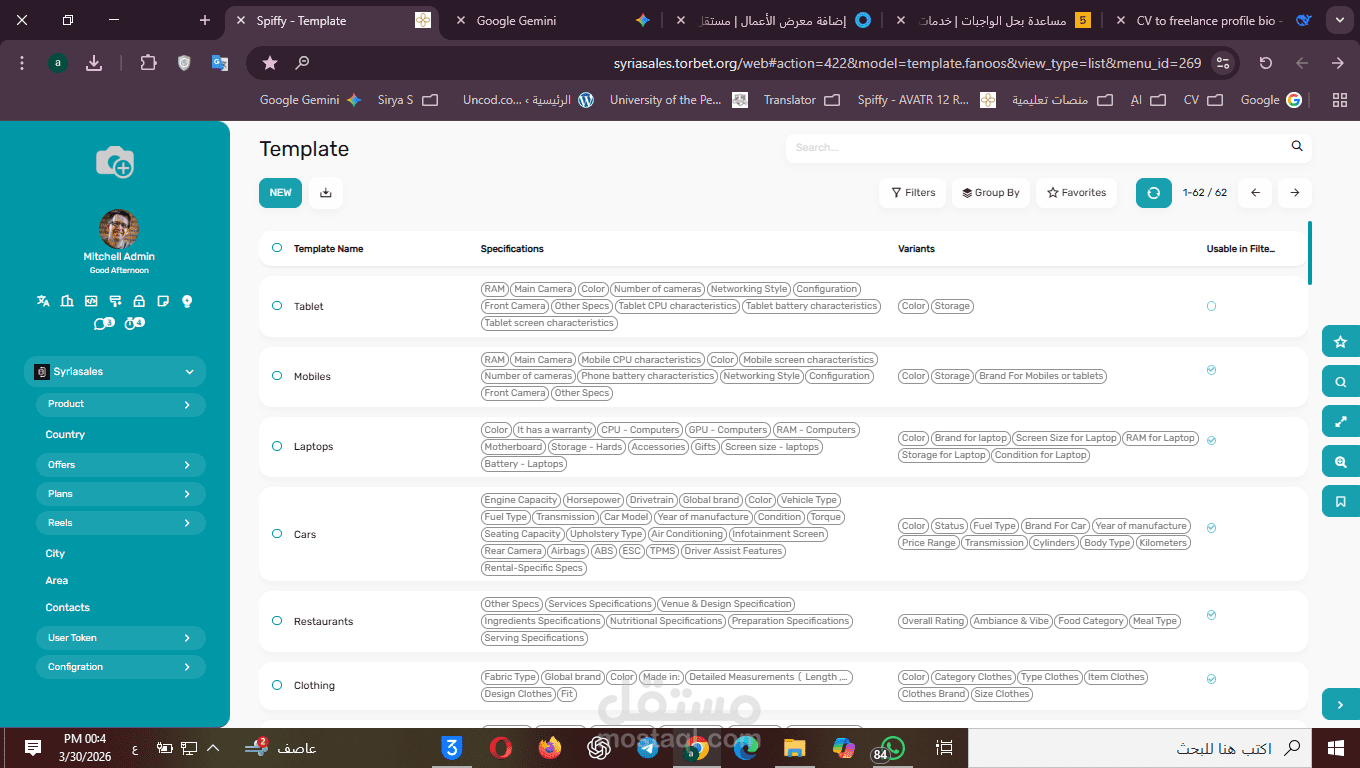
Task: Click the companies building icon in the sidebar
Action: point(67,301)
